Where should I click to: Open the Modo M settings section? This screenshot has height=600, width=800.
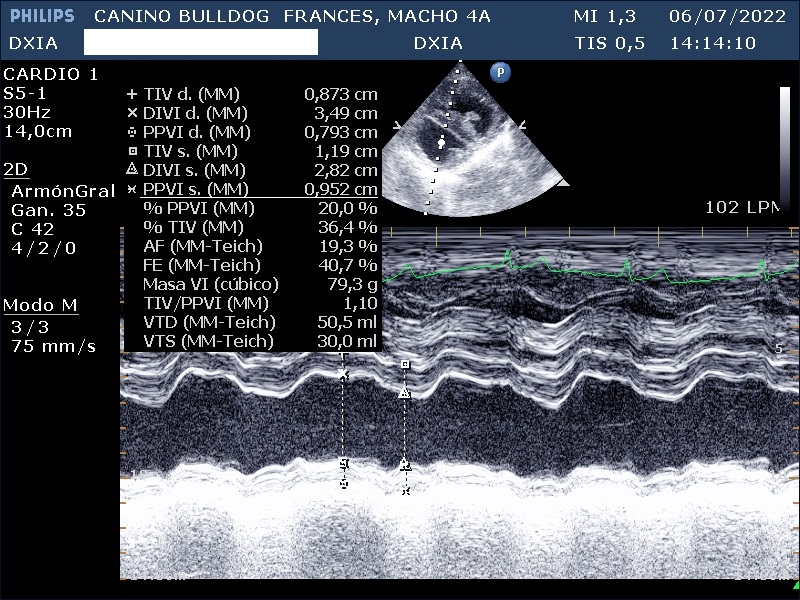click(40, 305)
